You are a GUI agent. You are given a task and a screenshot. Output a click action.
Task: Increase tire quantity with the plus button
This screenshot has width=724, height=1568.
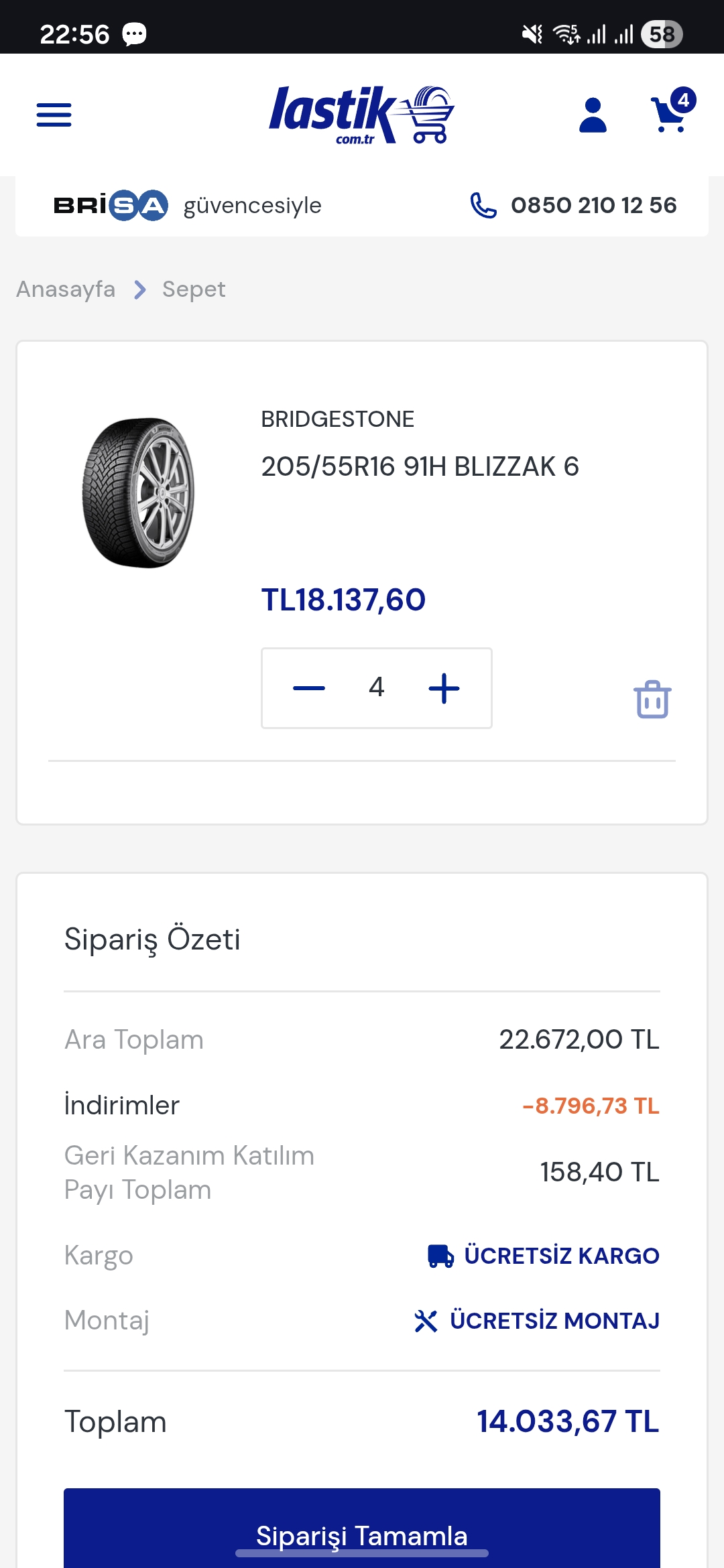tap(444, 688)
